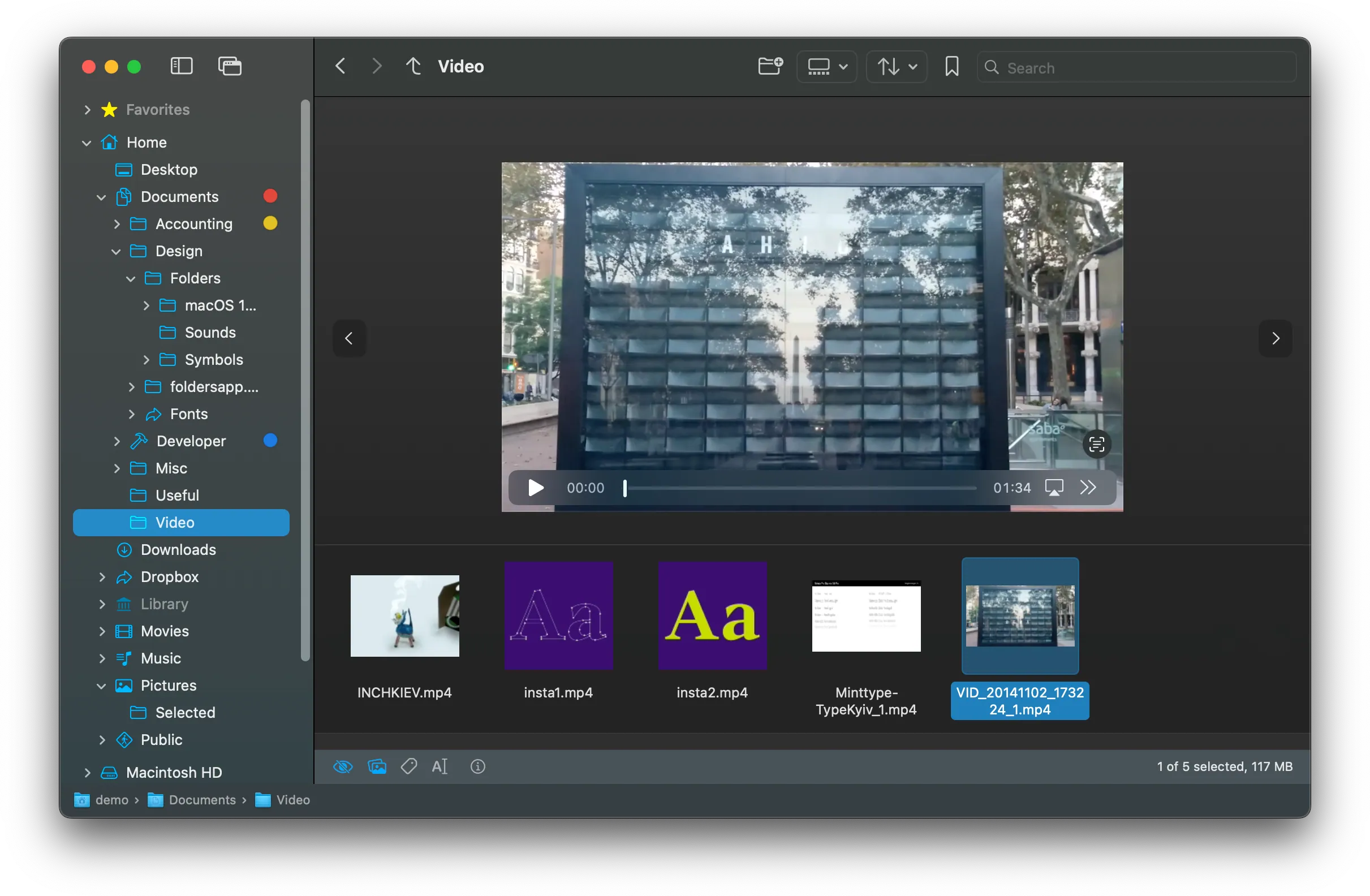Click the go-up enclosing folder arrow
Viewport: 1370px width, 896px height.
click(413, 66)
